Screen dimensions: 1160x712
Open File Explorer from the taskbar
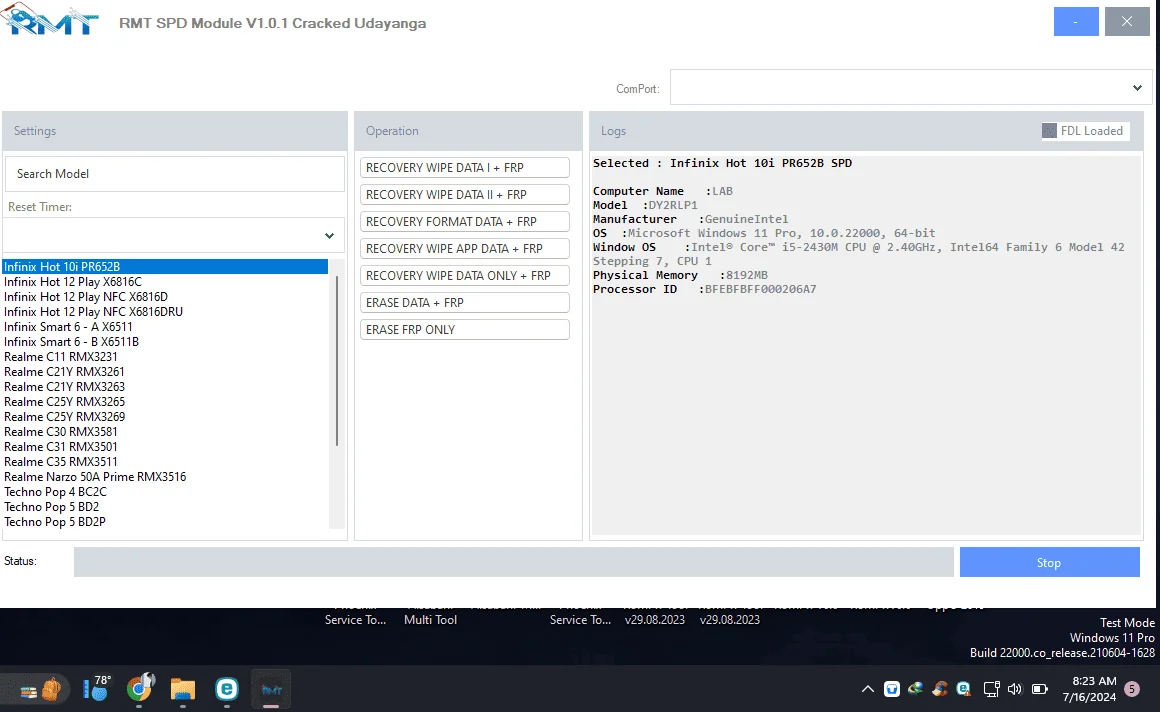[x=183, y=690]
